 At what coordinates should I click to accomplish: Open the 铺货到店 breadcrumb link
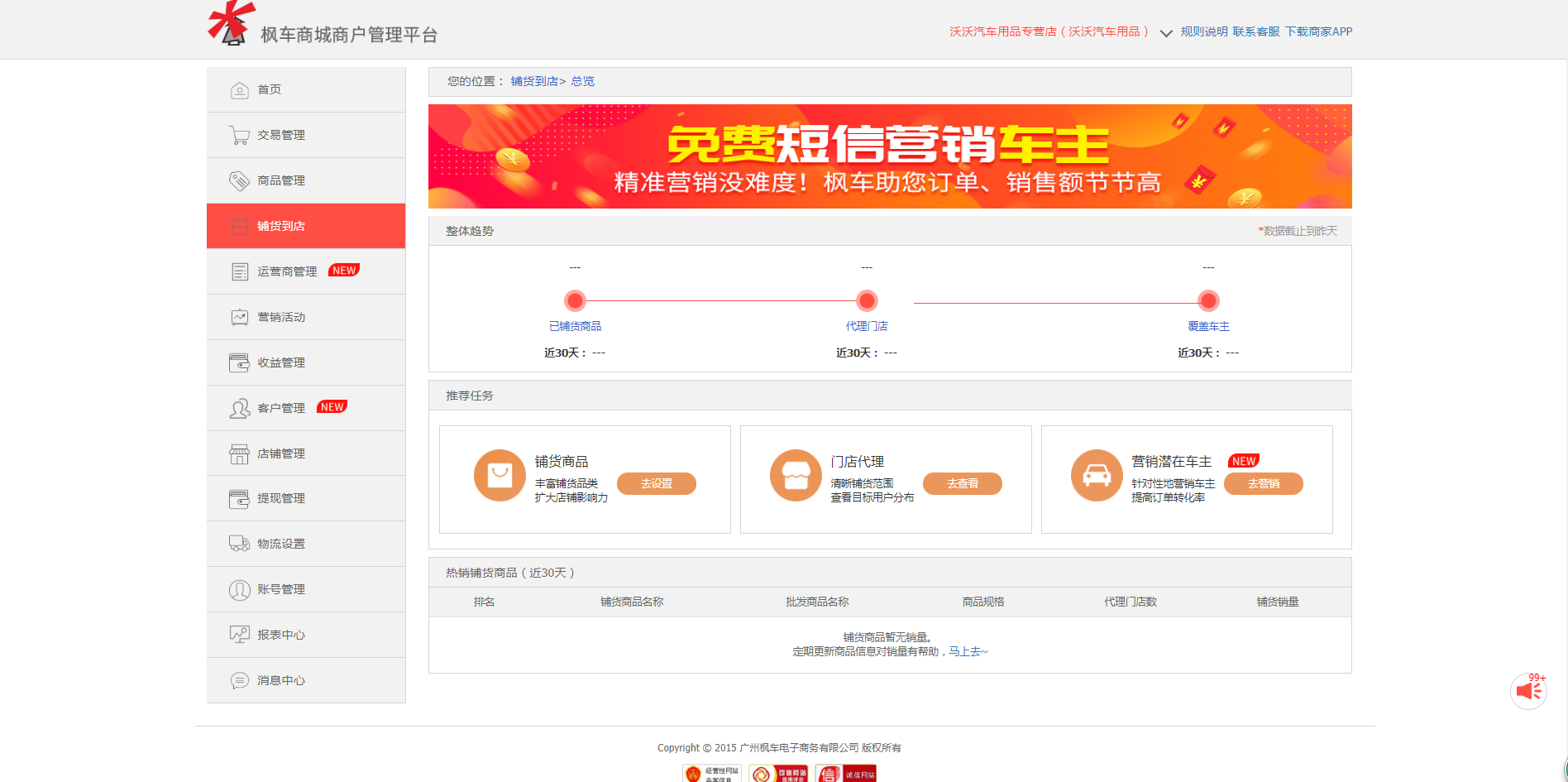[533, 81]
